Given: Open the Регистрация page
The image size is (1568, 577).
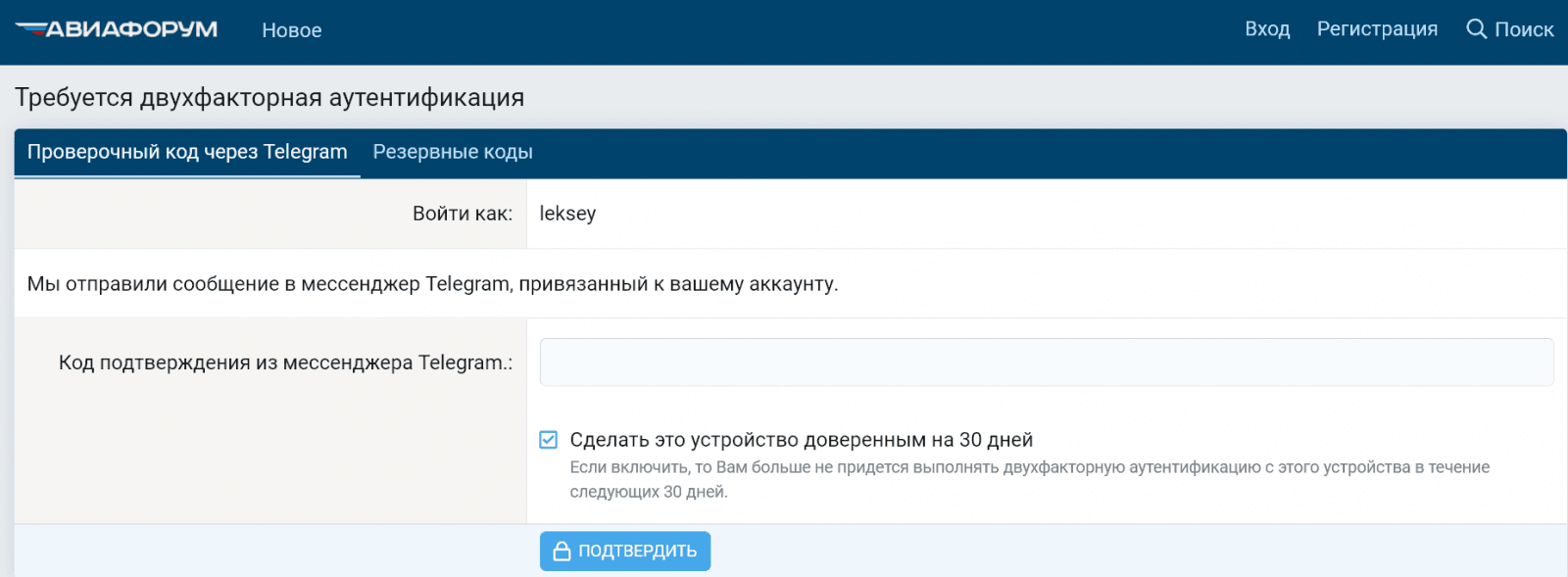Looking at the screenshot, I should tap(1376, 29).
